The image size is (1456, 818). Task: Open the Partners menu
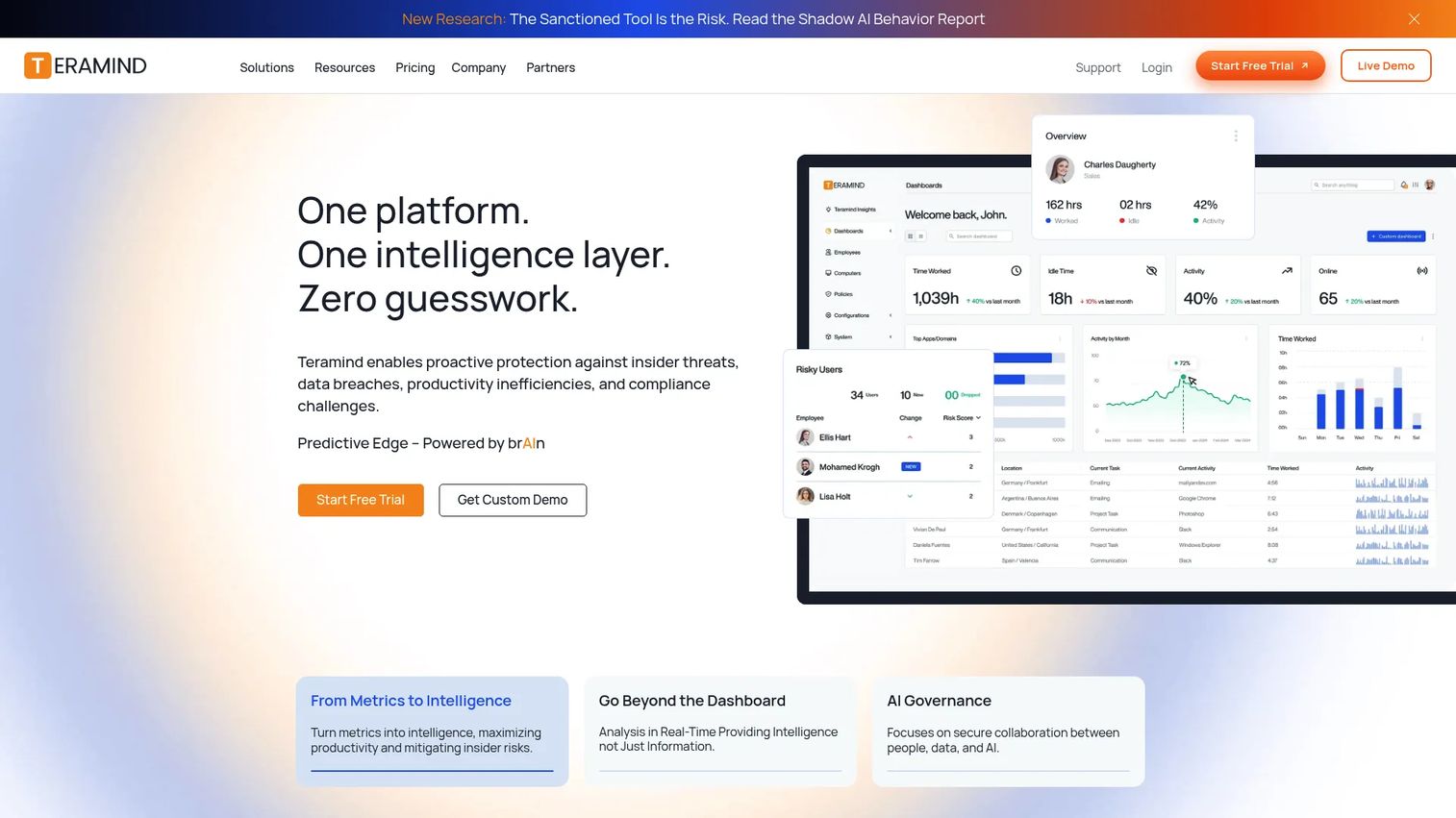(550, 67)
